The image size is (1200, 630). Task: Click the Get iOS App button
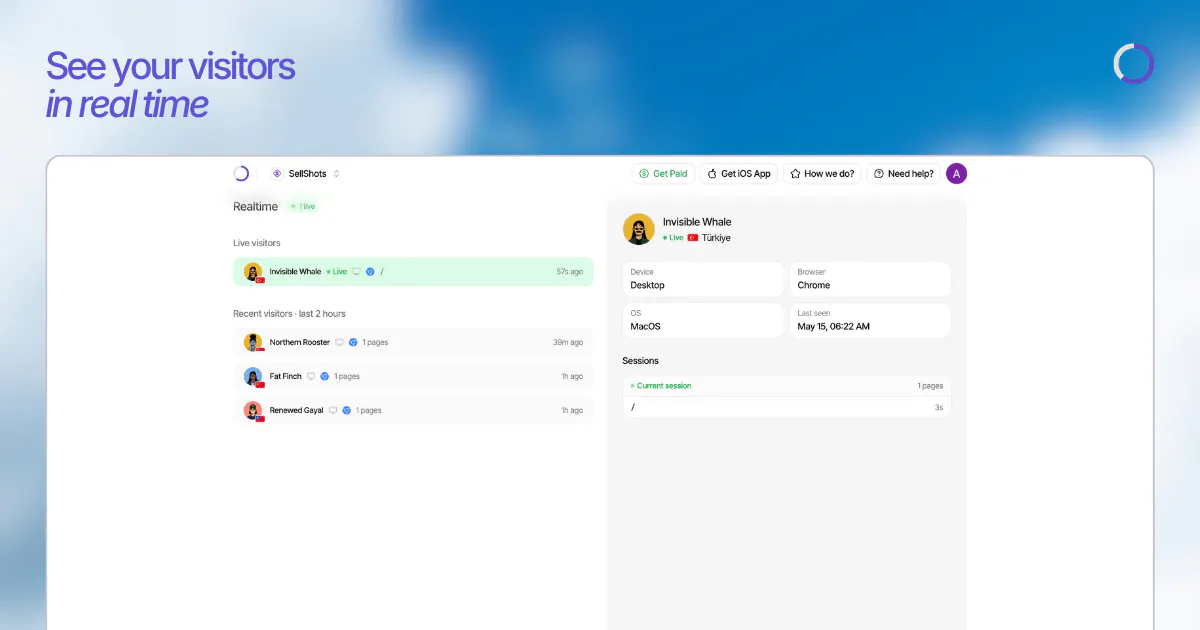[739, 173]
